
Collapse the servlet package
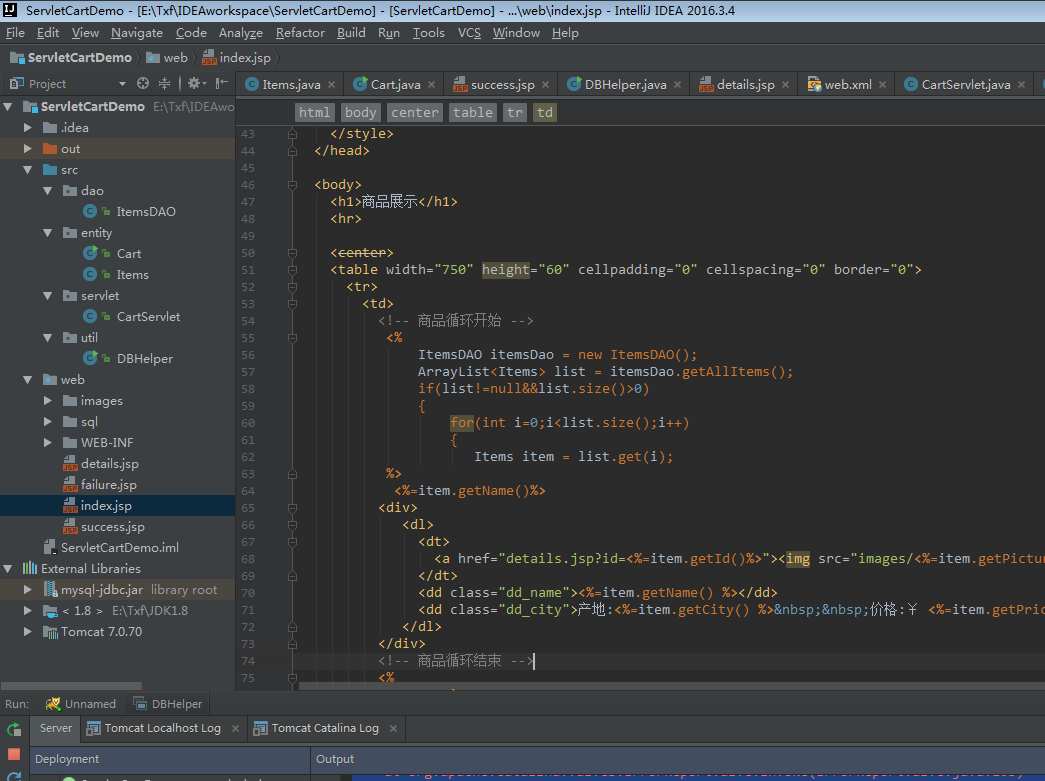(x=47, y=295)
